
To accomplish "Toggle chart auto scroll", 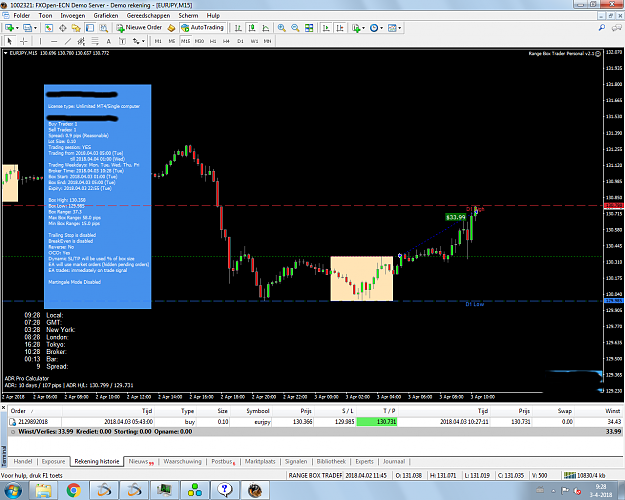I will point(326,28).
